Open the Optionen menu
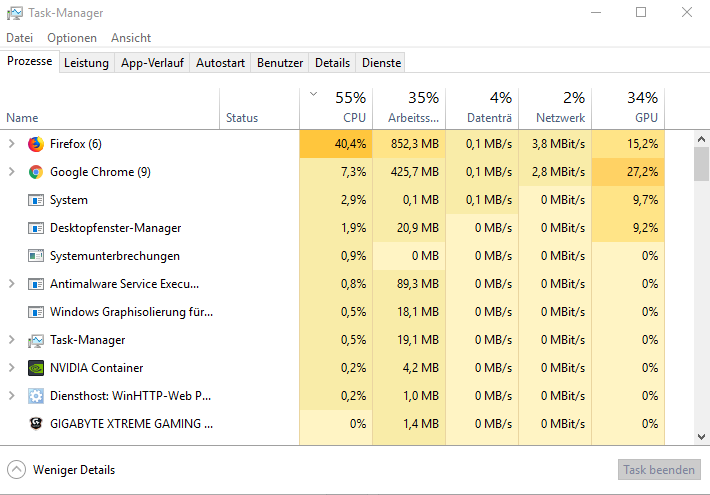Screen dimensions: 710x495 click(72, 38)
